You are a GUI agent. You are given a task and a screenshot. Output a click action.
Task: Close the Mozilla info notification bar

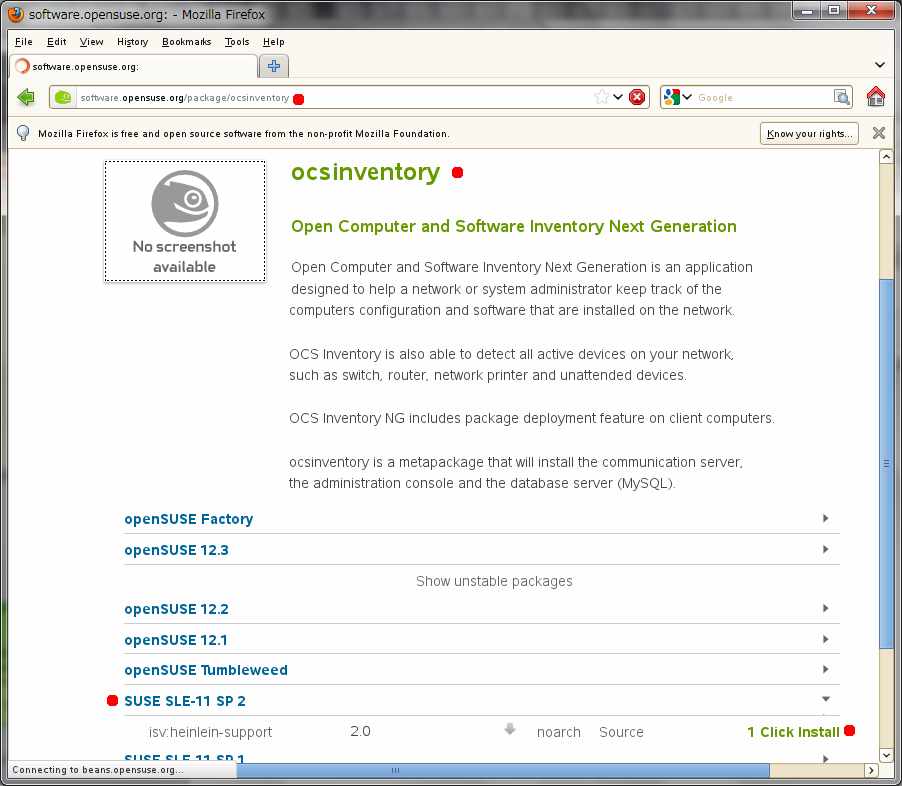878,133
